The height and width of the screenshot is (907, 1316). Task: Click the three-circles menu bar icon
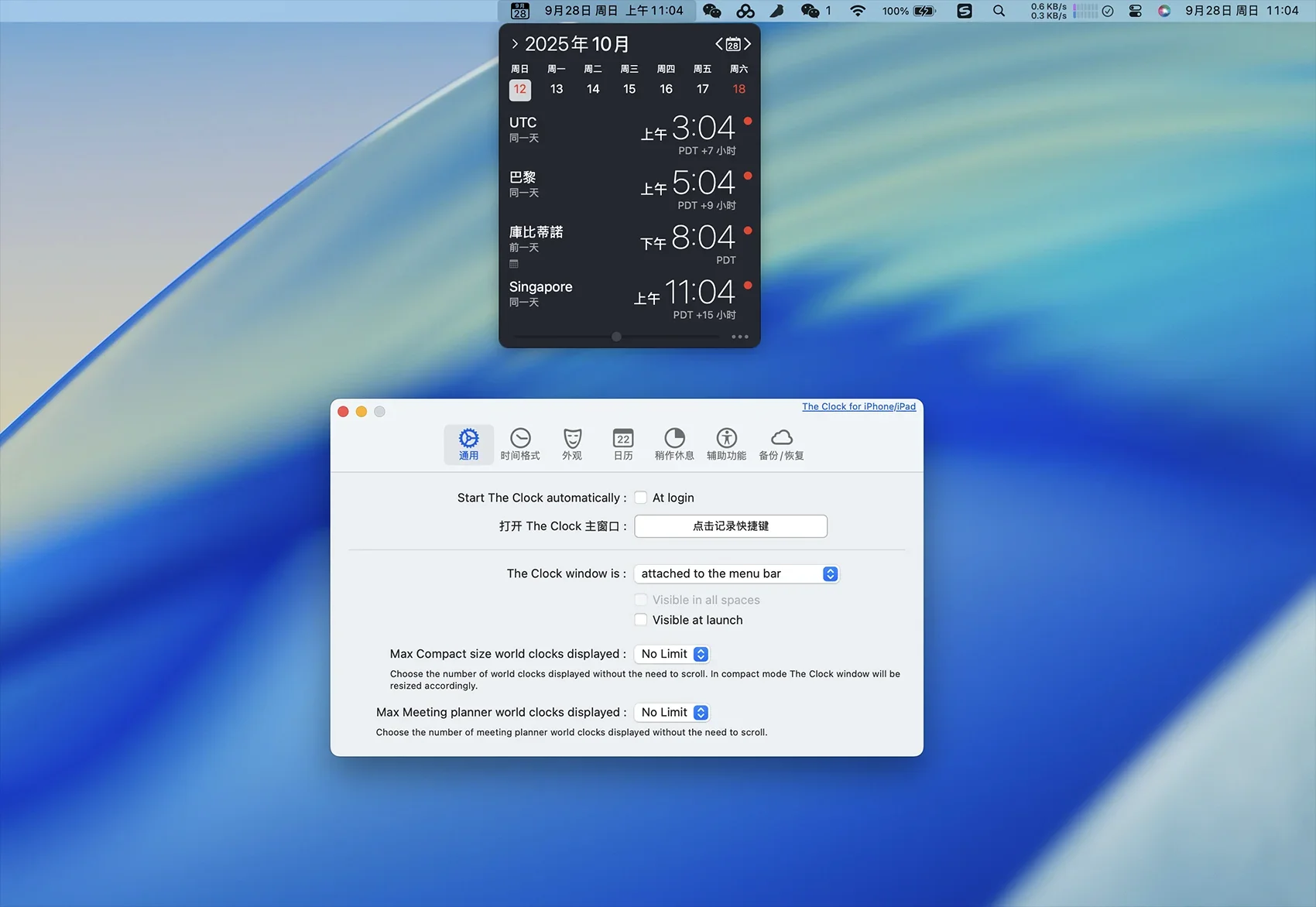pyautogui.click(x=745, y=11)
